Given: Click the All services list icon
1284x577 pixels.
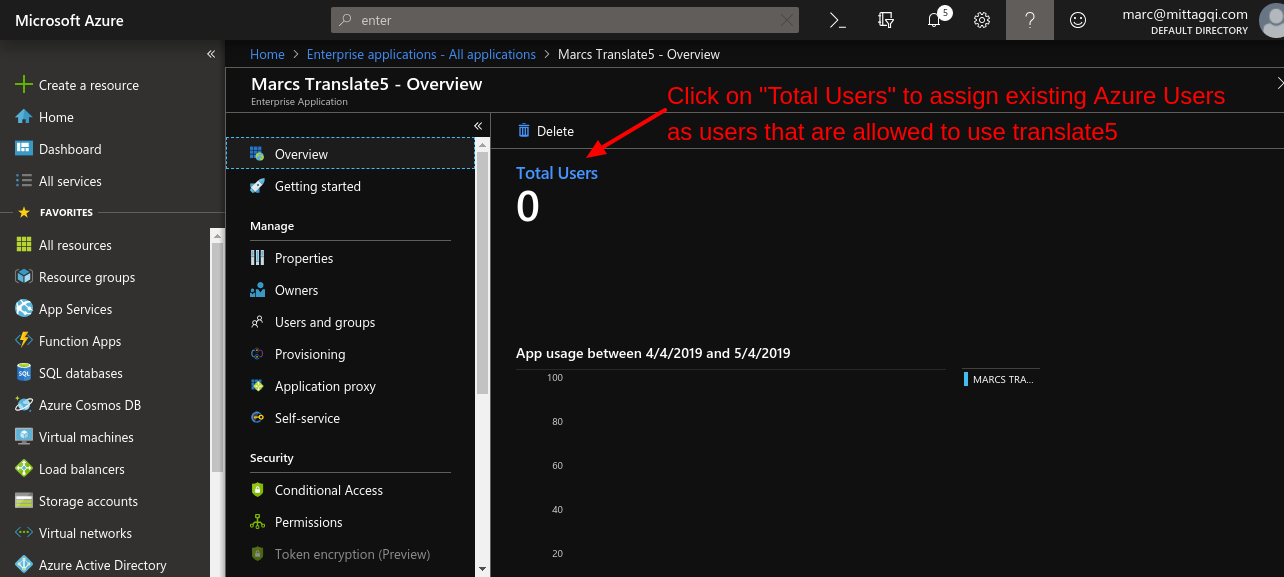Looking at the screenshot, I should click(24, 181).
